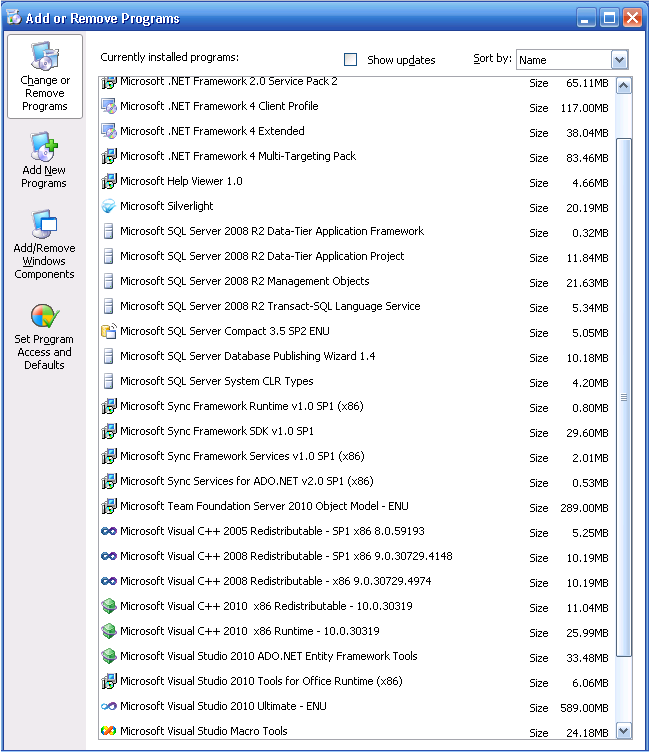Click the SQL Server Compact 3.5 SP2 icon
This screenshot has height=752, width=649.
[x=109, y=331]
